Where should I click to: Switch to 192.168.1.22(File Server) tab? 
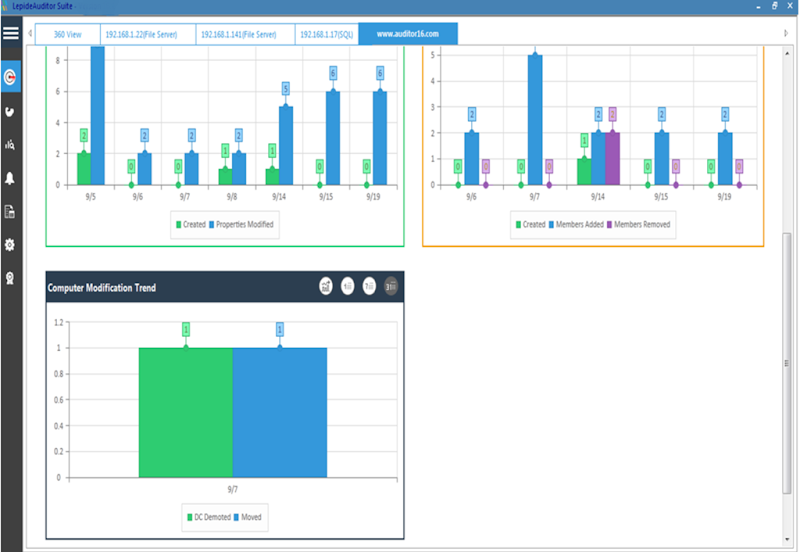(148, 34)
